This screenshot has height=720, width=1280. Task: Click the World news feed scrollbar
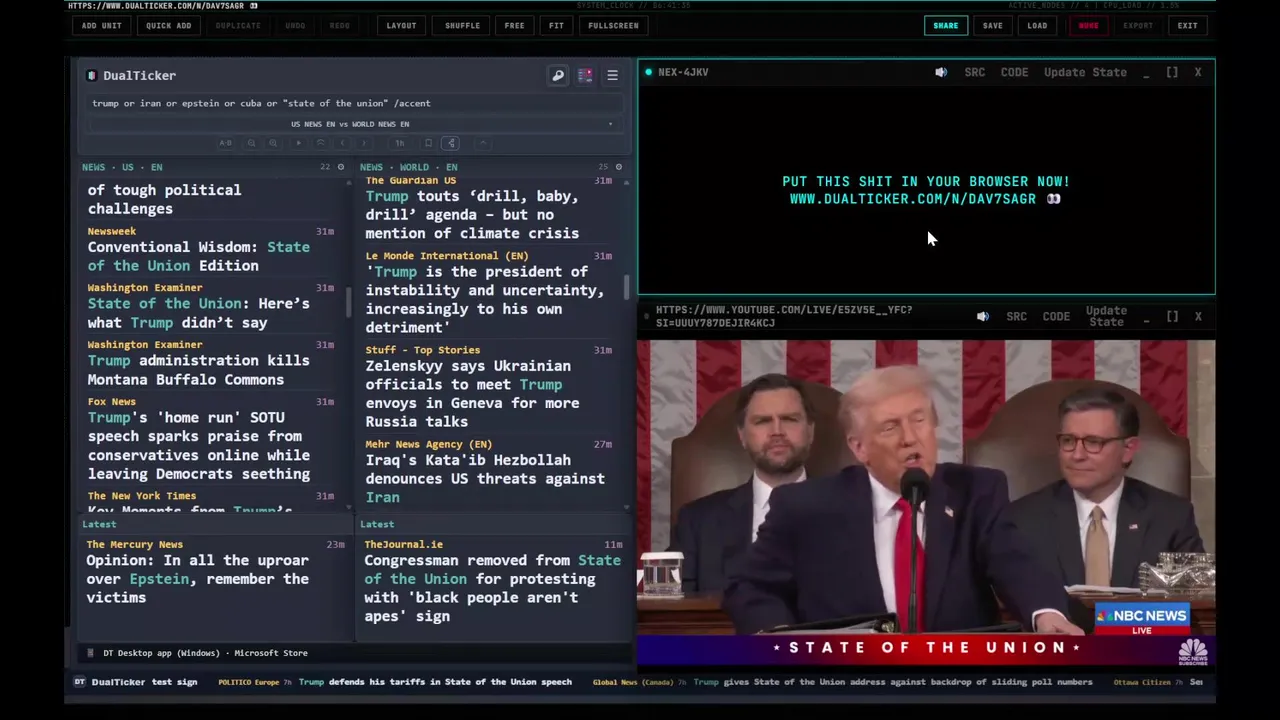pos(627,286)
